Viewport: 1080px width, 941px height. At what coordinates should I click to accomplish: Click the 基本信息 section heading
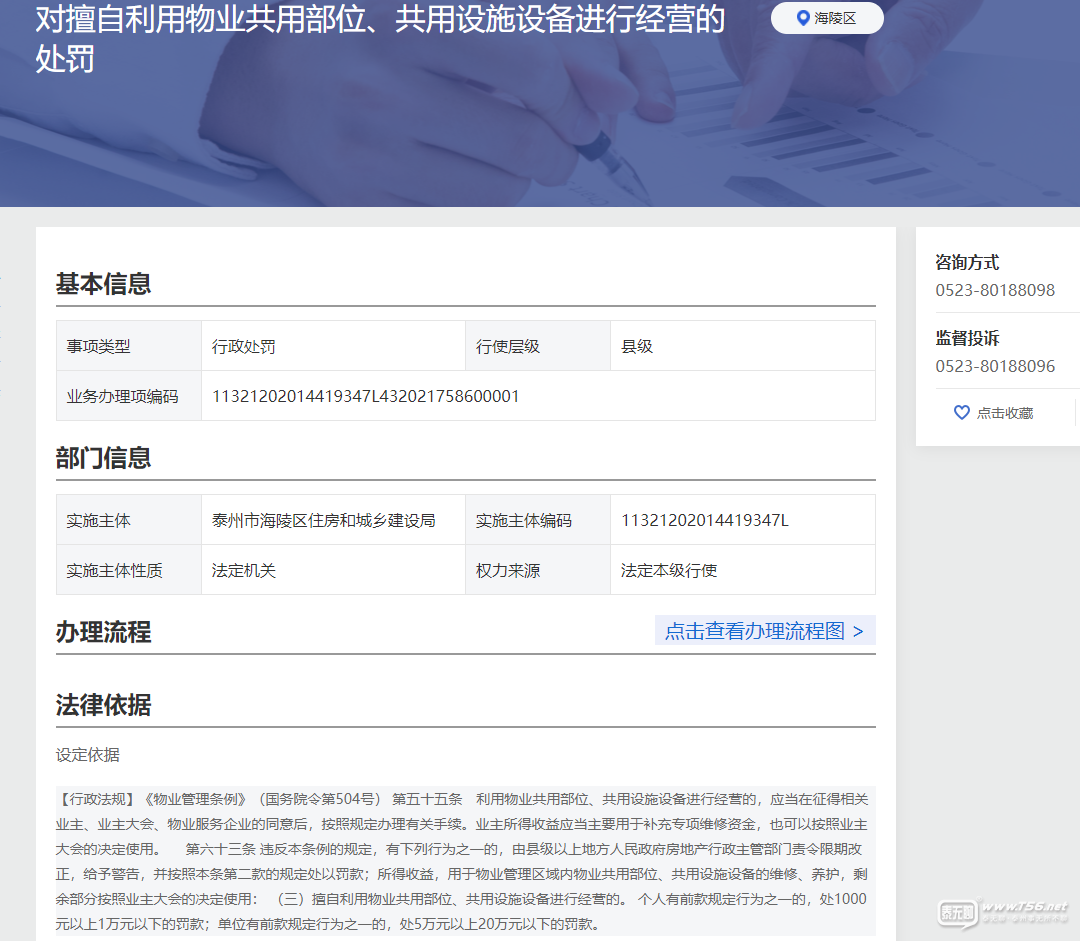(x=104, y=284)
